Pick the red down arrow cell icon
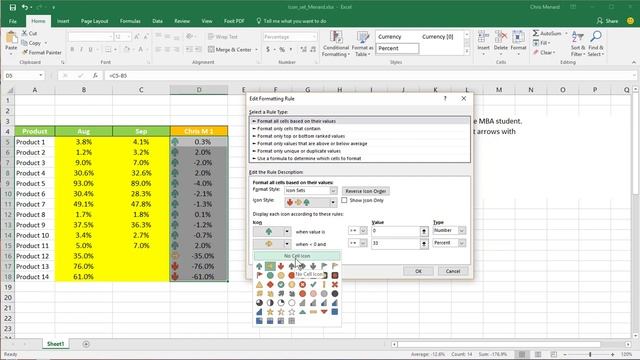 click(281, 267)
